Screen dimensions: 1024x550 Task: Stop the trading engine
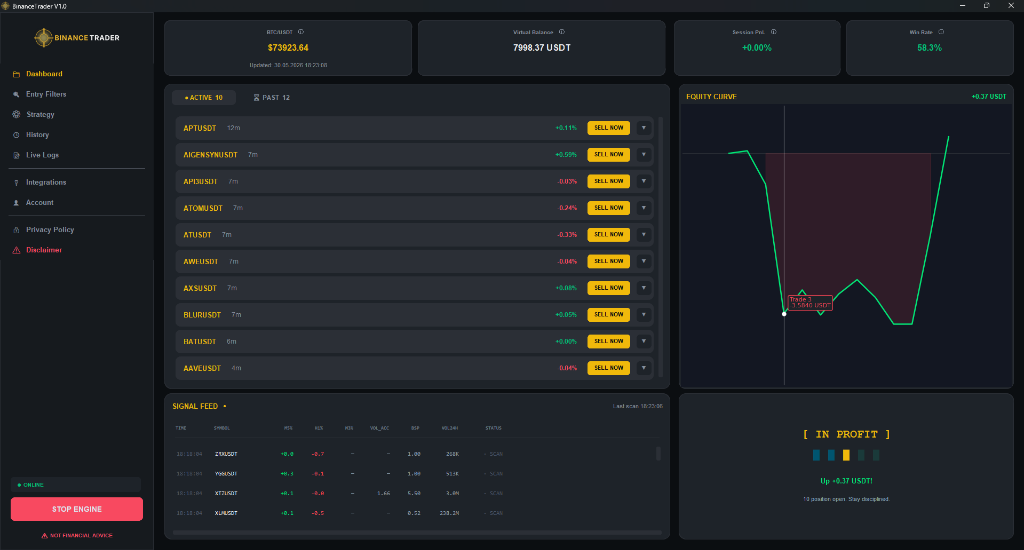(76, 509)
